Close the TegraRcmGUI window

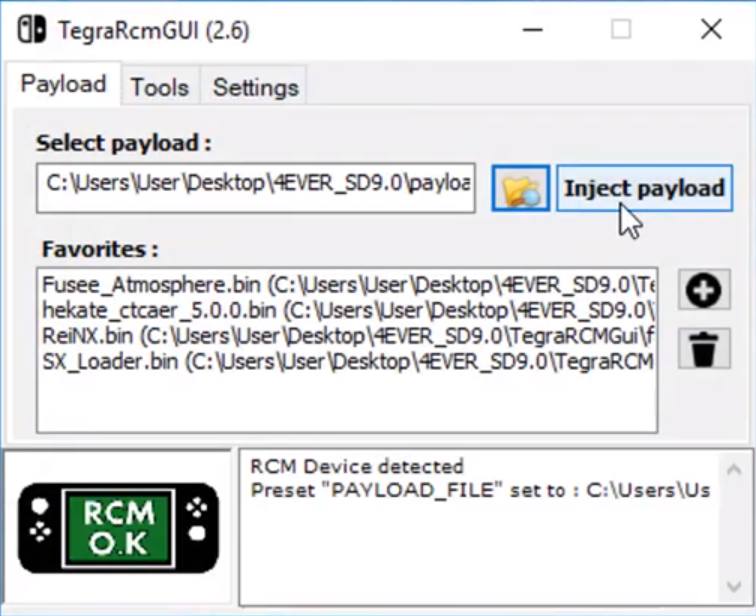711,30
